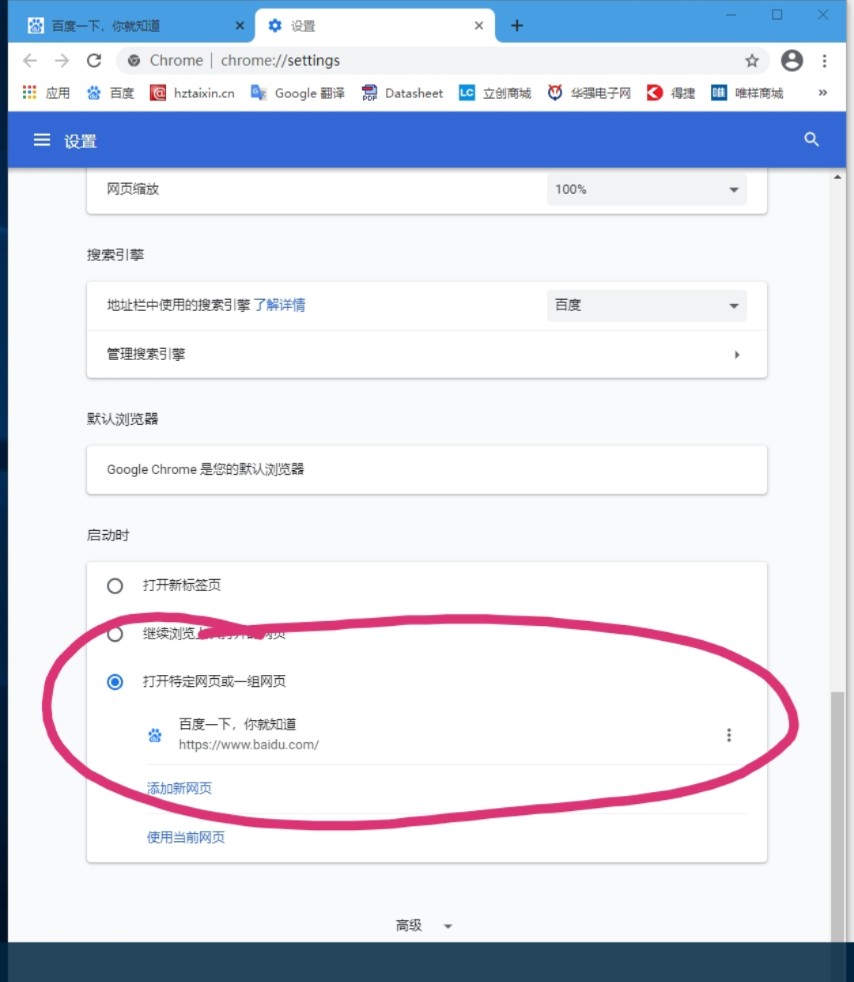Click the 使用当前网页 link
The image size is (854, 982).
point(185,837)
